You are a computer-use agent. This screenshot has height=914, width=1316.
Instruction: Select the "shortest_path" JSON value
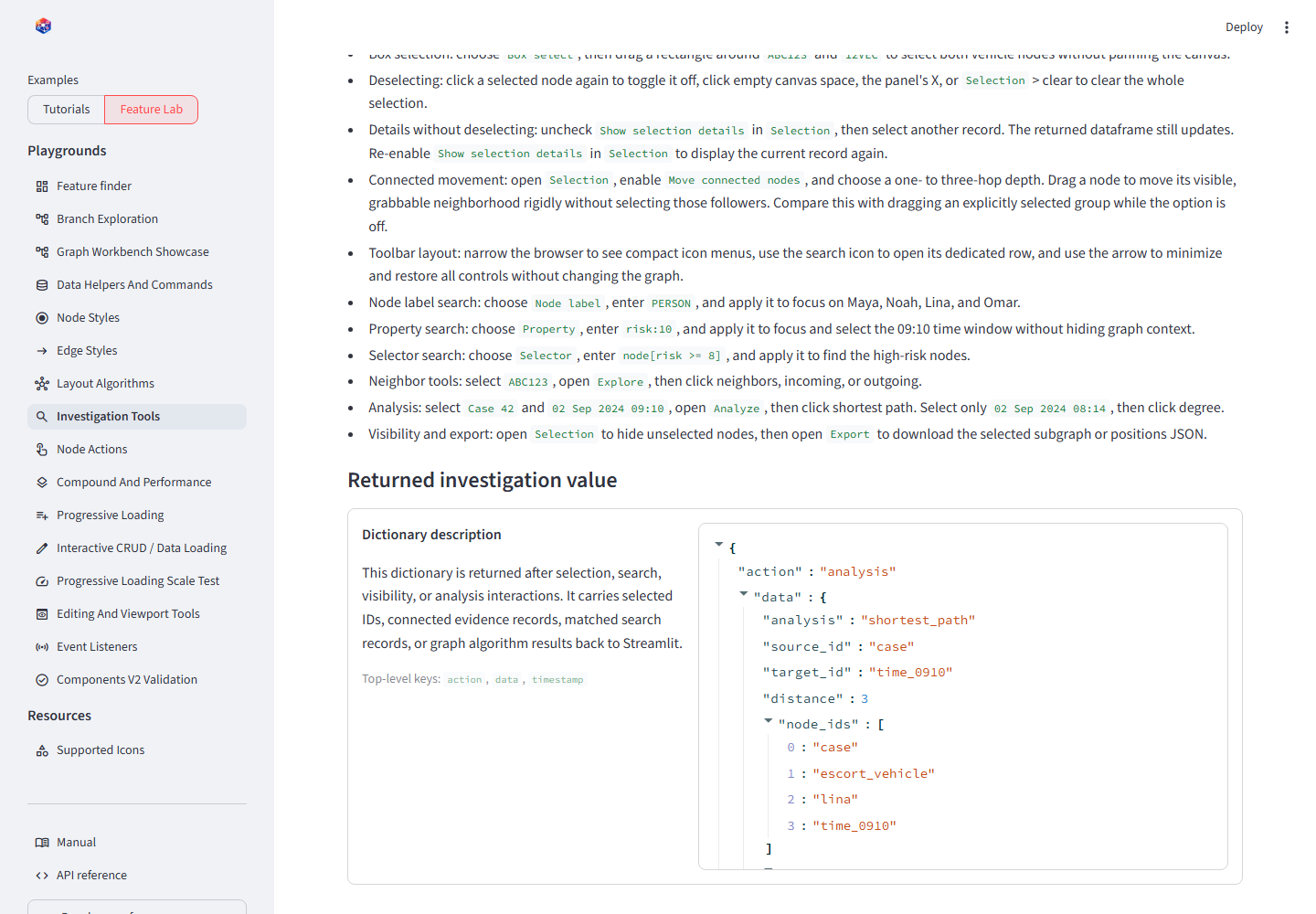[918, 621]
